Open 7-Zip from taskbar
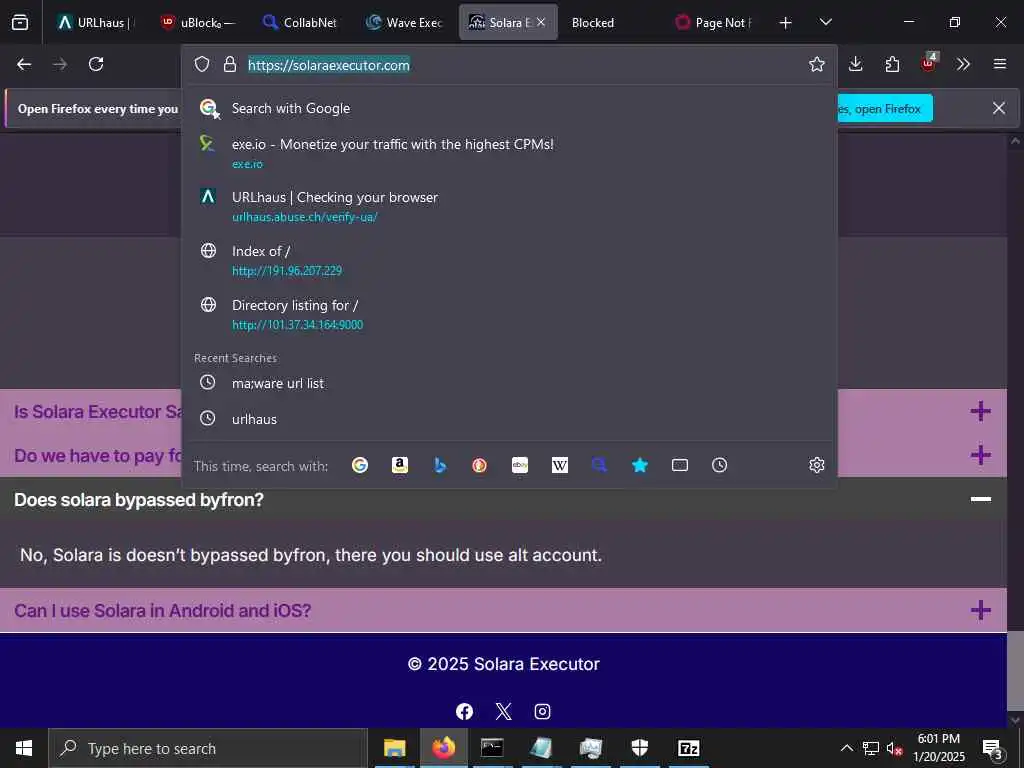Viewport: 1024px width, 768px height. [x=688, y=748]
